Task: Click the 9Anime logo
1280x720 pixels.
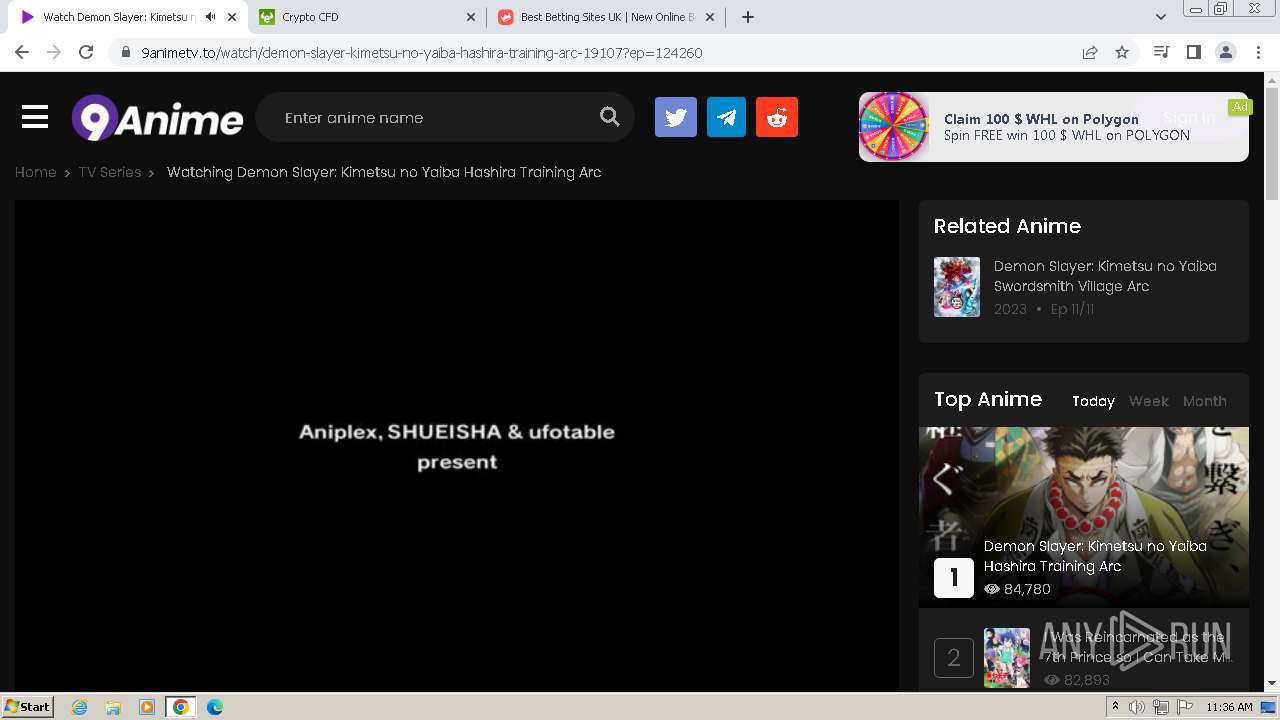Action: click(157, 118)
